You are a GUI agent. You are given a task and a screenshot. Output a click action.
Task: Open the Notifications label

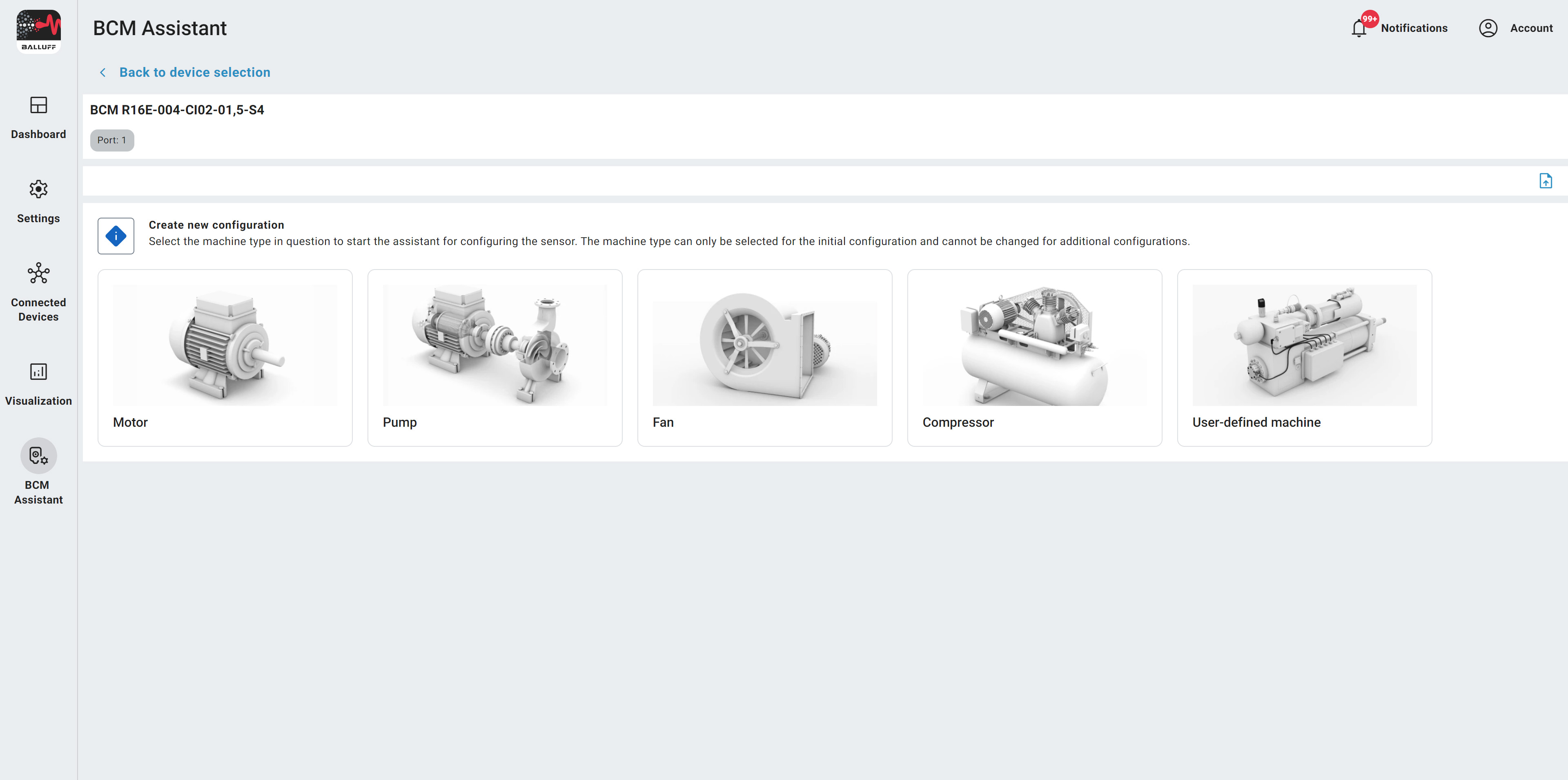click(1414, 29)
